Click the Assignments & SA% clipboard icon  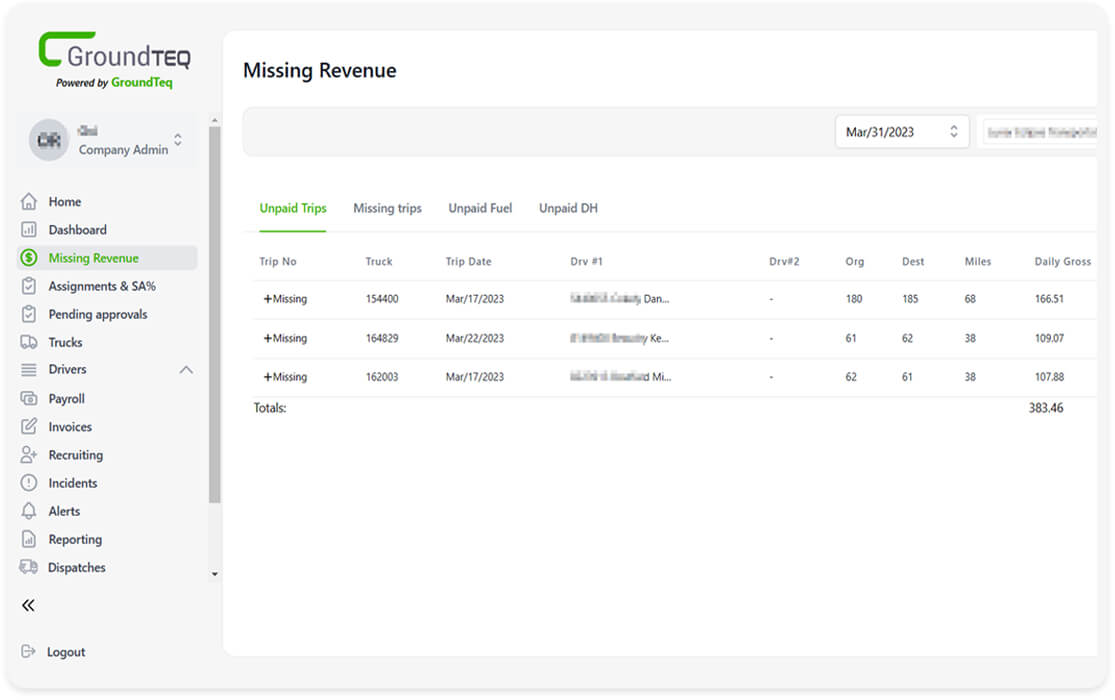click(28, 286)
